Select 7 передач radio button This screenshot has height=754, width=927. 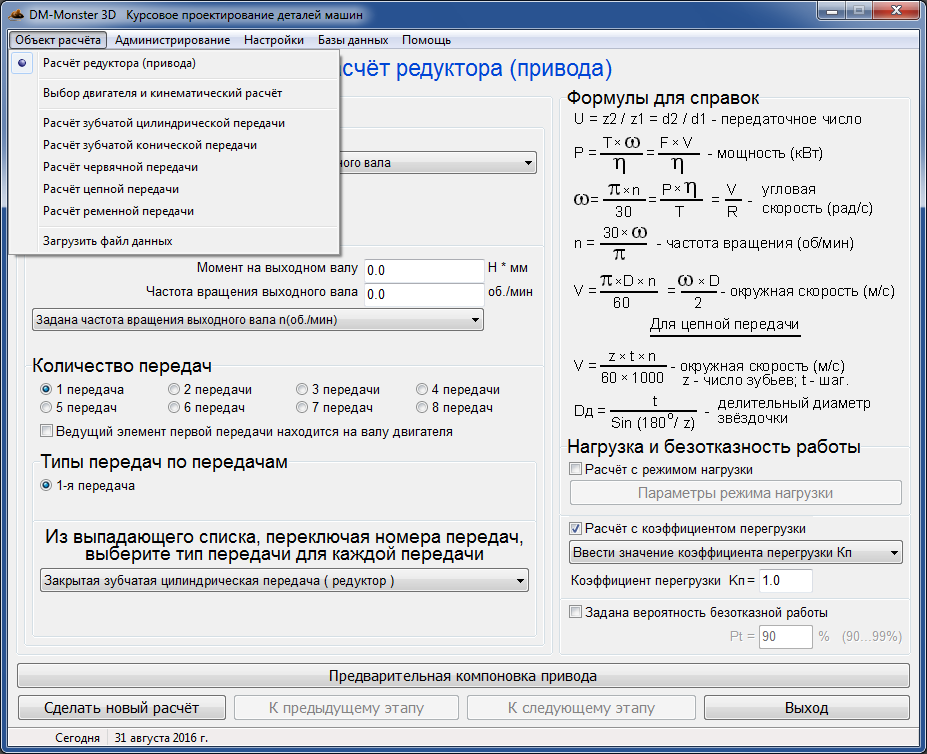[x=302, y=407]
